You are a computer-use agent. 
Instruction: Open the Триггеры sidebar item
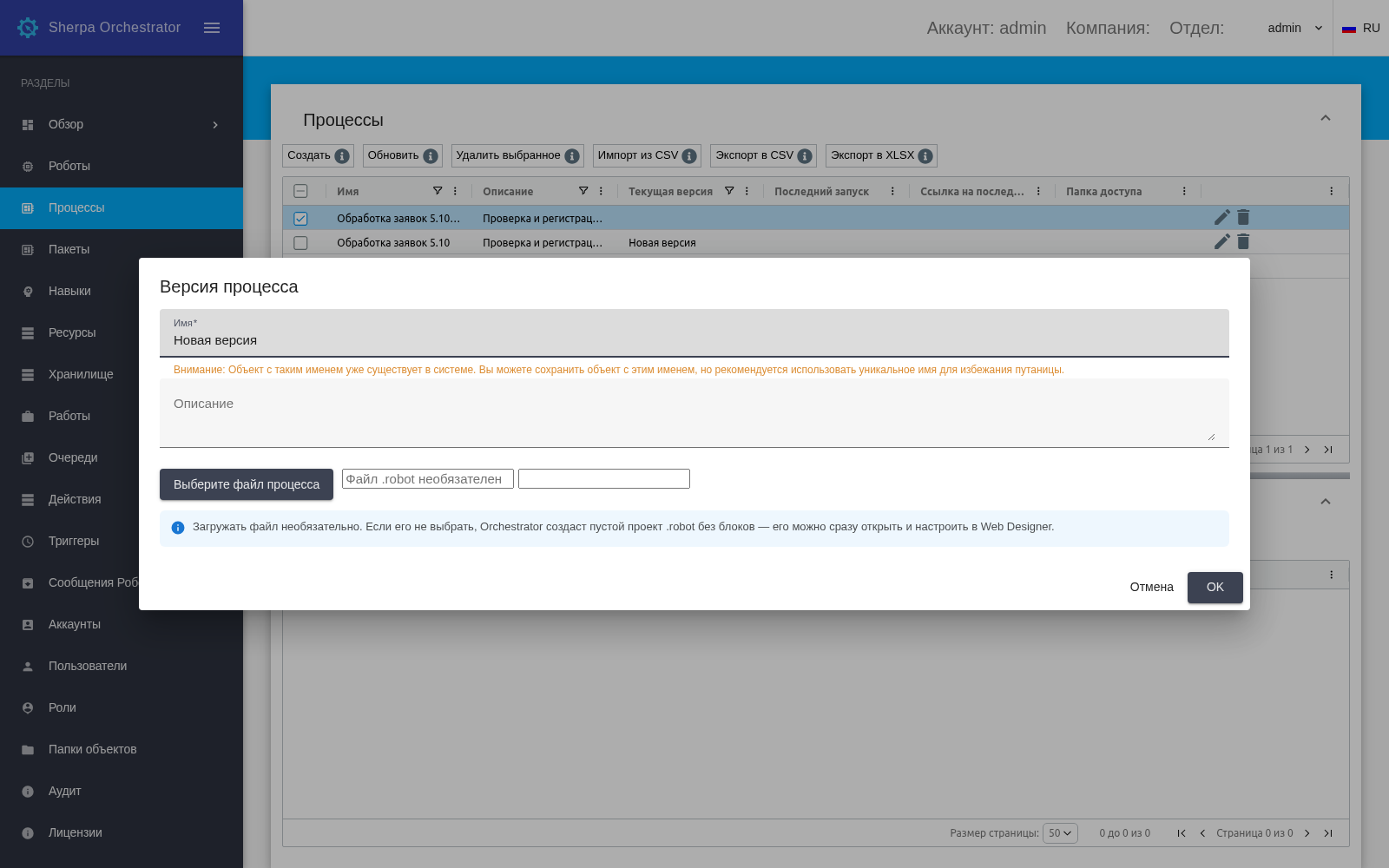122,541
